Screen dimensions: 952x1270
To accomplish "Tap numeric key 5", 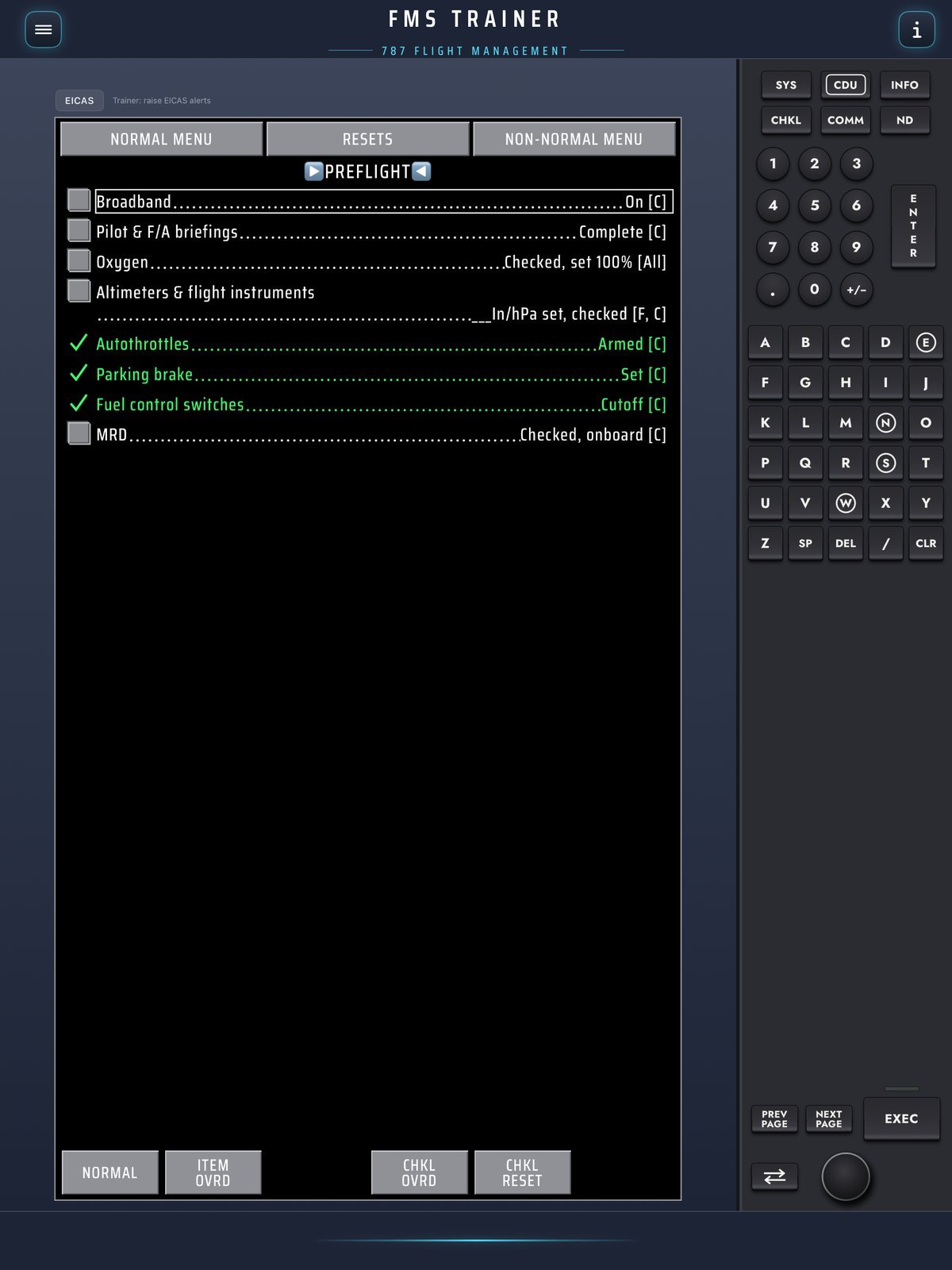I will 815,206.
